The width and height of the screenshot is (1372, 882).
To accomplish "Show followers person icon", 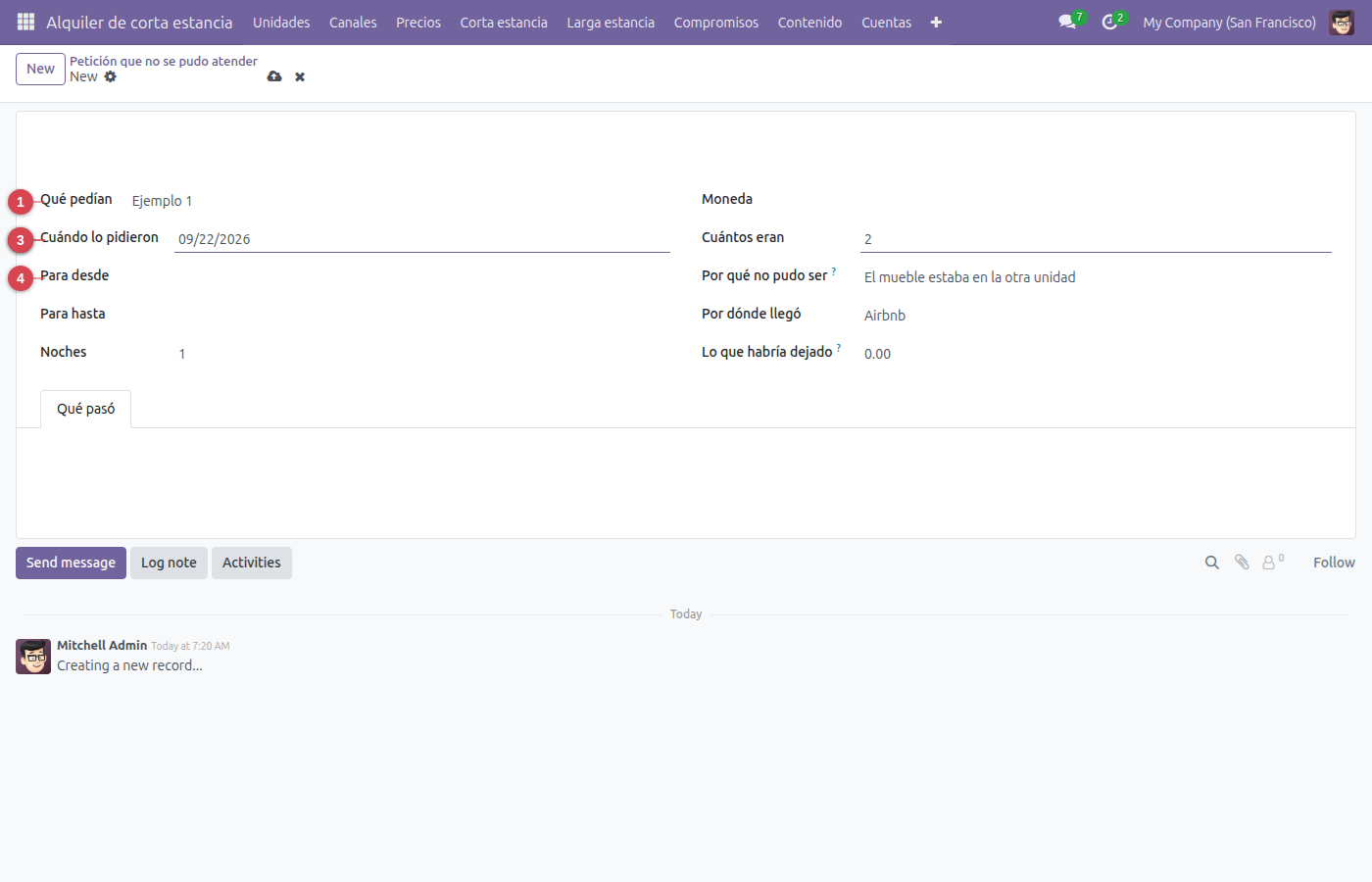I will (1270, 563).
